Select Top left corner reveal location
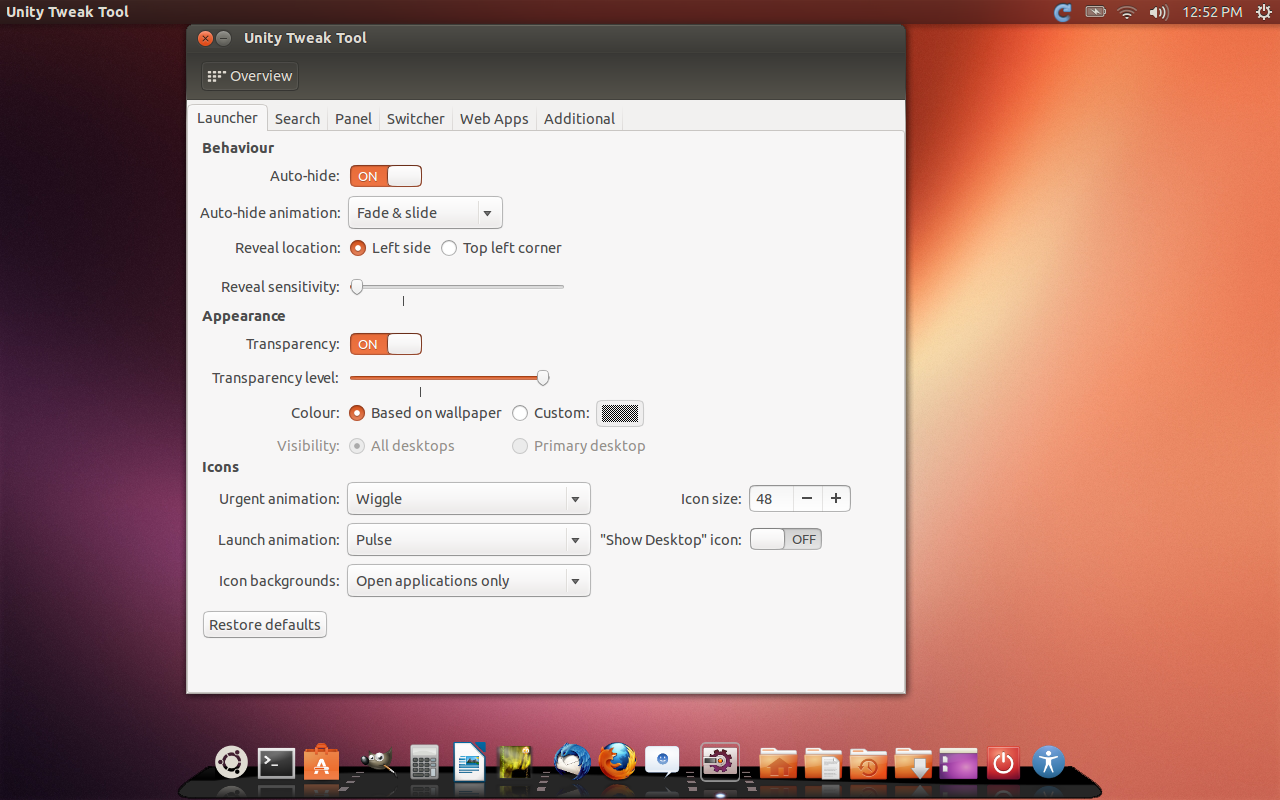Image resolution: width=1280 pixels, height=800 pixels. (449, 247)
